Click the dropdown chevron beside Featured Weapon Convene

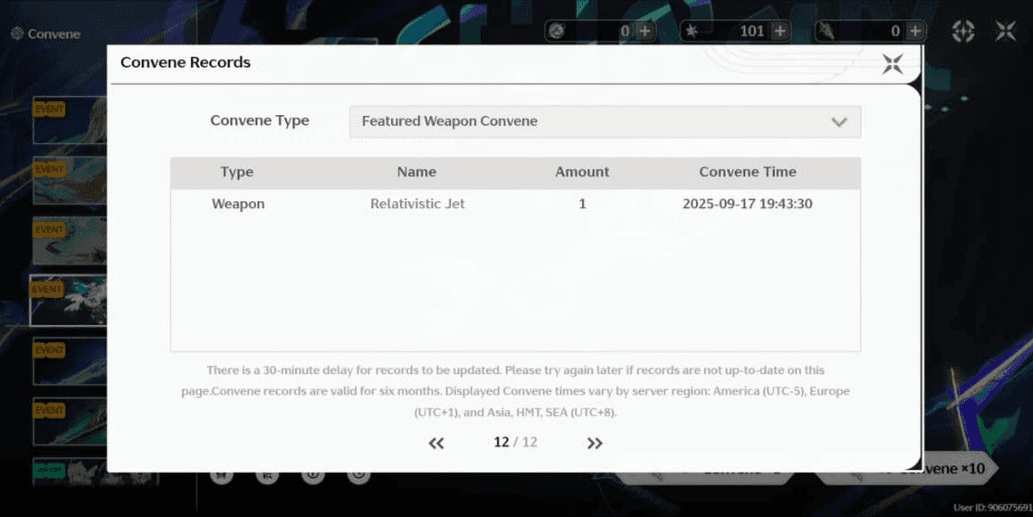[838, 122]
